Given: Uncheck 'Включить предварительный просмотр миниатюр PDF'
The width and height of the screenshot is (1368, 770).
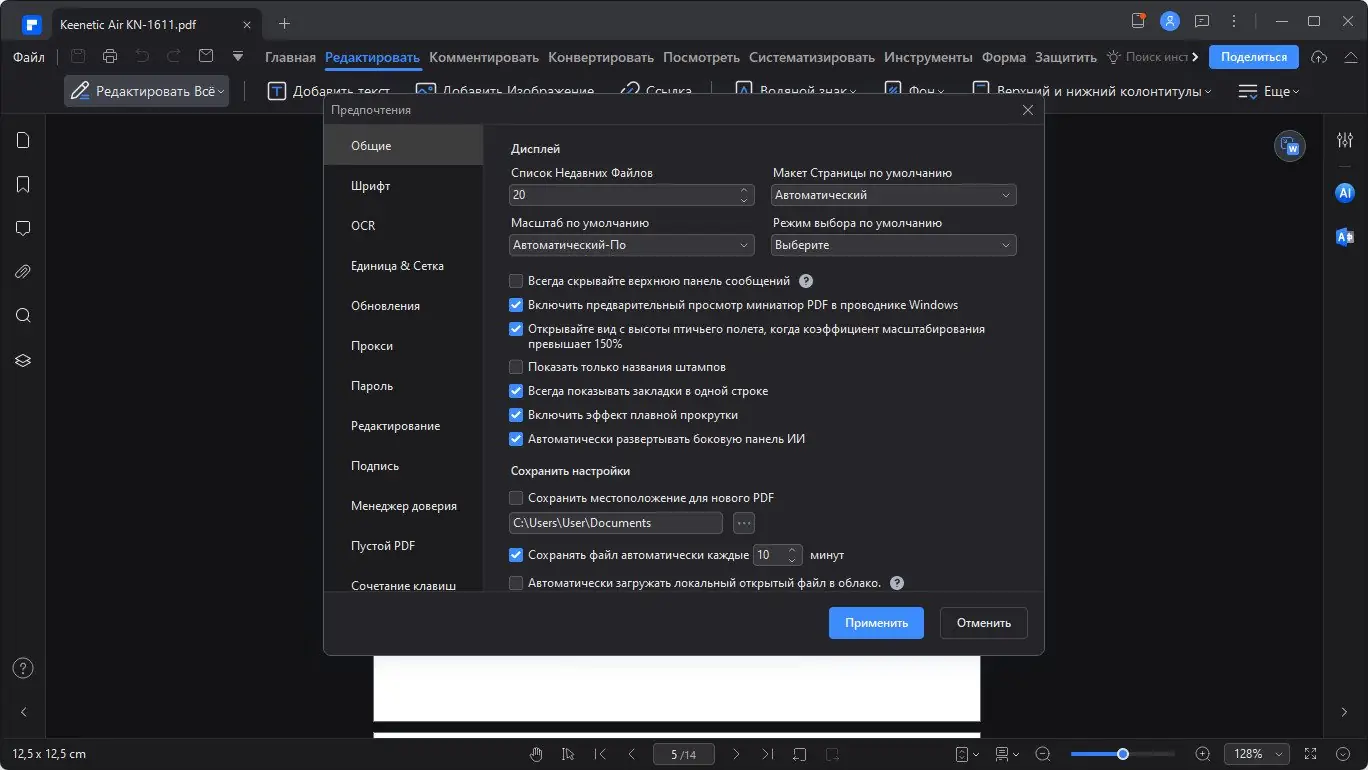Looking at the screenshot, I should click(516, 305).
